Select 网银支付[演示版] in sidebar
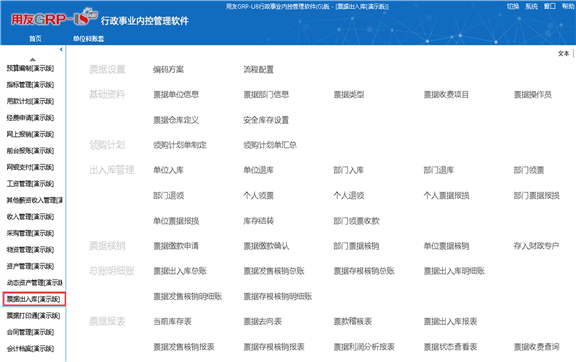 tap(30, 167)
